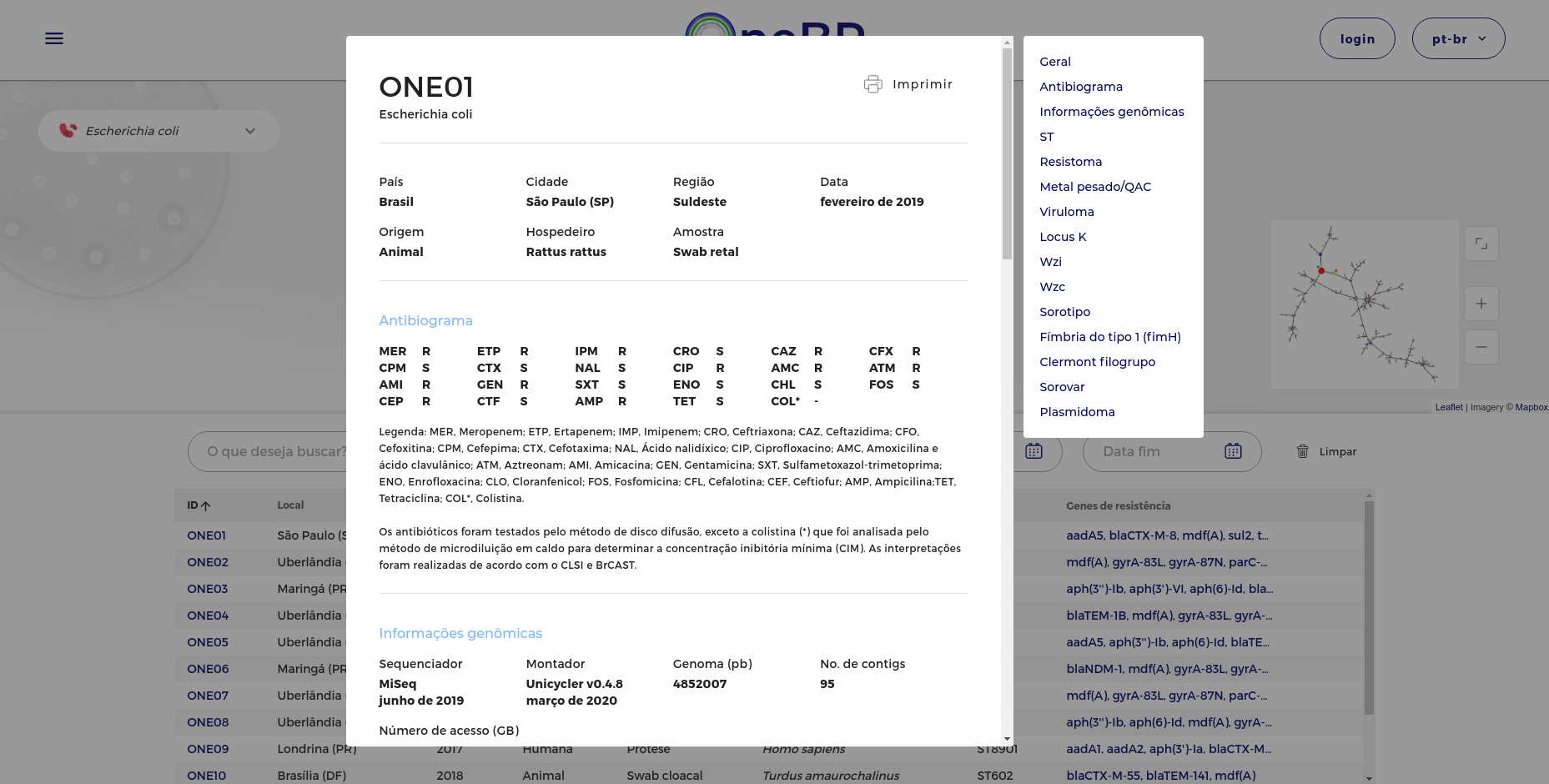Open the ONE09 row ID
This screenshot has width=1549, height=784.
[x=208, y=749]
